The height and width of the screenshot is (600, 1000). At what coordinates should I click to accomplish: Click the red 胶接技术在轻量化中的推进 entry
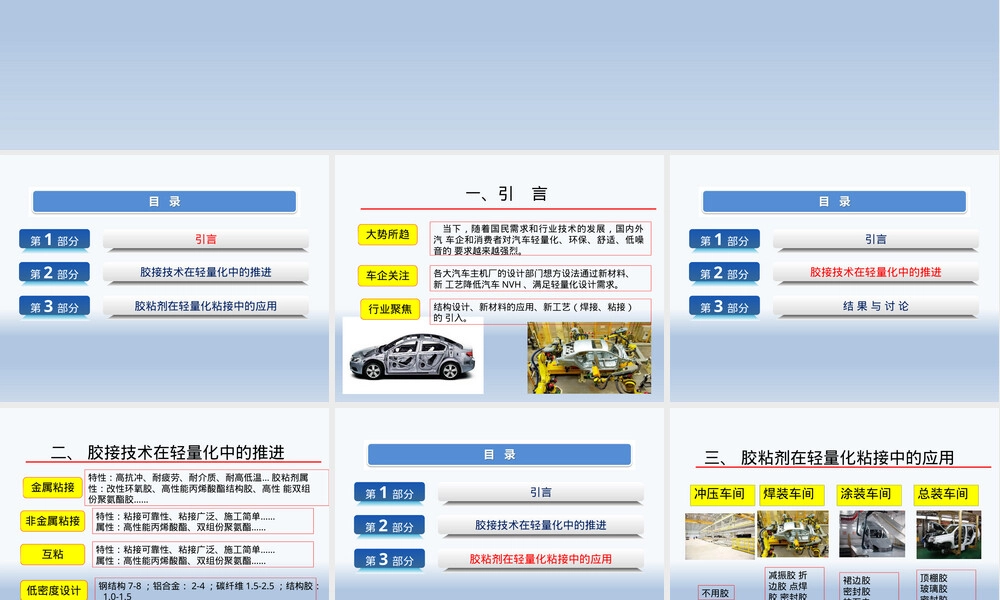876,272
